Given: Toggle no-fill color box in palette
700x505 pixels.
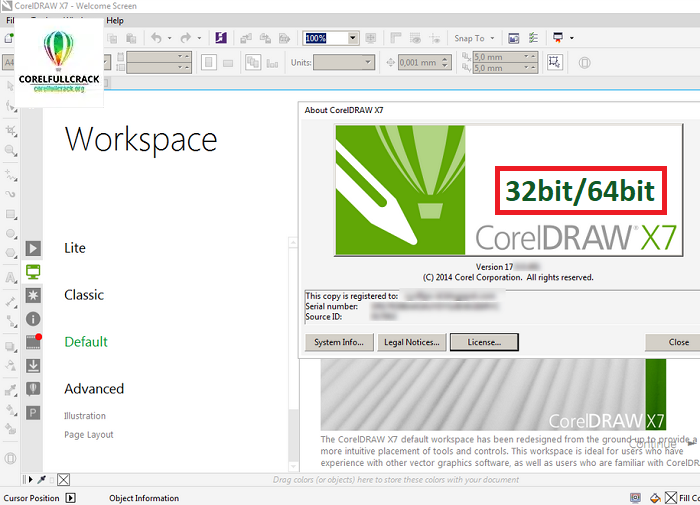Looking at the screenshot, I should tap(63, 480).
